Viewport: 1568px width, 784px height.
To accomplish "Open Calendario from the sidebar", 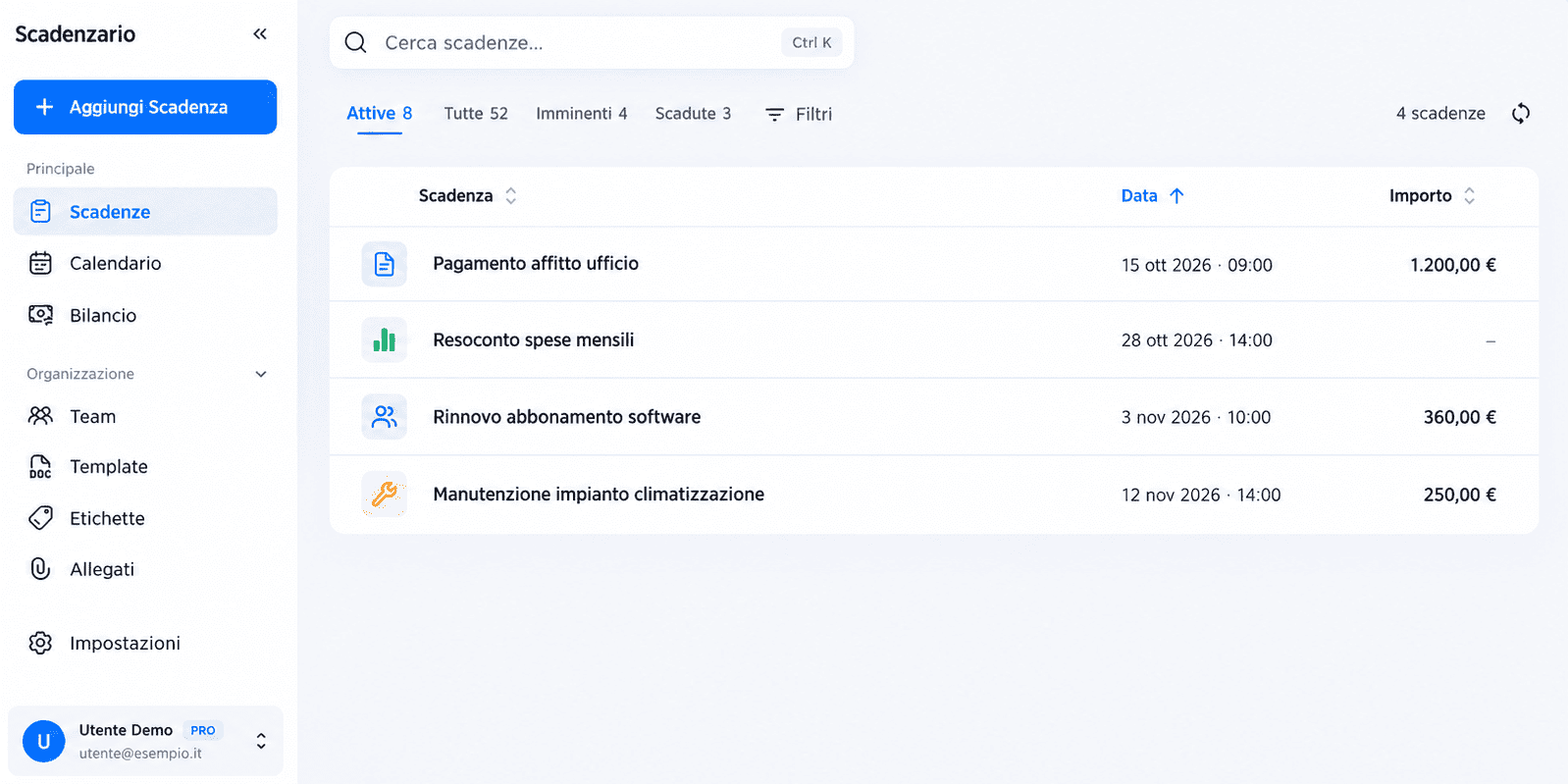I will [145, 263].
